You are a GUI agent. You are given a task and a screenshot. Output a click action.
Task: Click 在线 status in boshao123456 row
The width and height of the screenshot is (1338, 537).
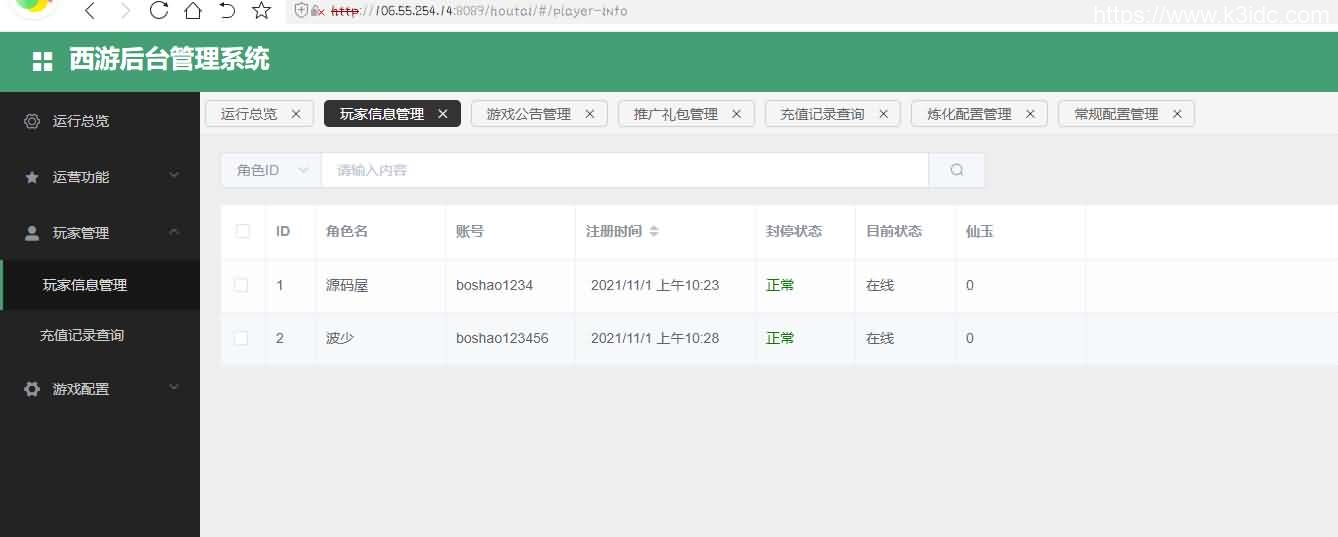pos(880,338)
